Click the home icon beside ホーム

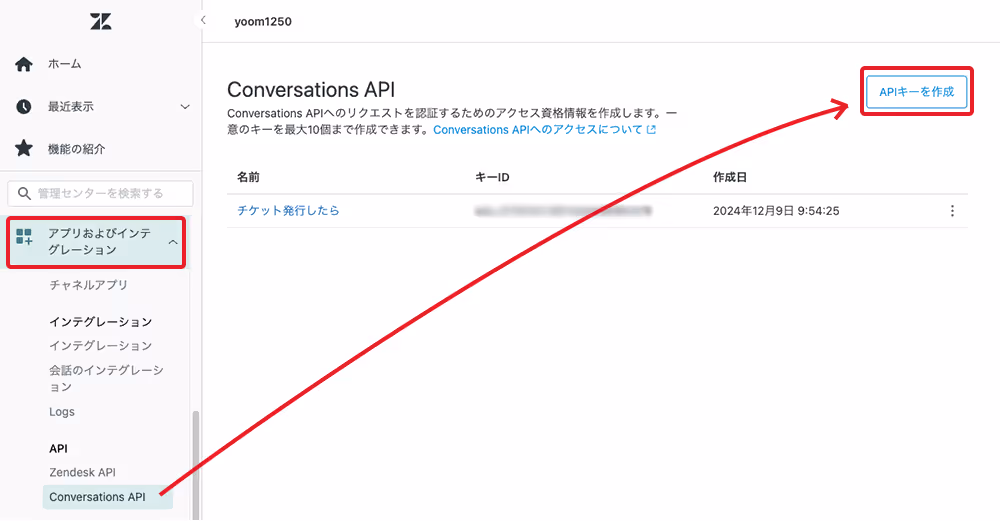pyautogui.click(x=24, y=64)
